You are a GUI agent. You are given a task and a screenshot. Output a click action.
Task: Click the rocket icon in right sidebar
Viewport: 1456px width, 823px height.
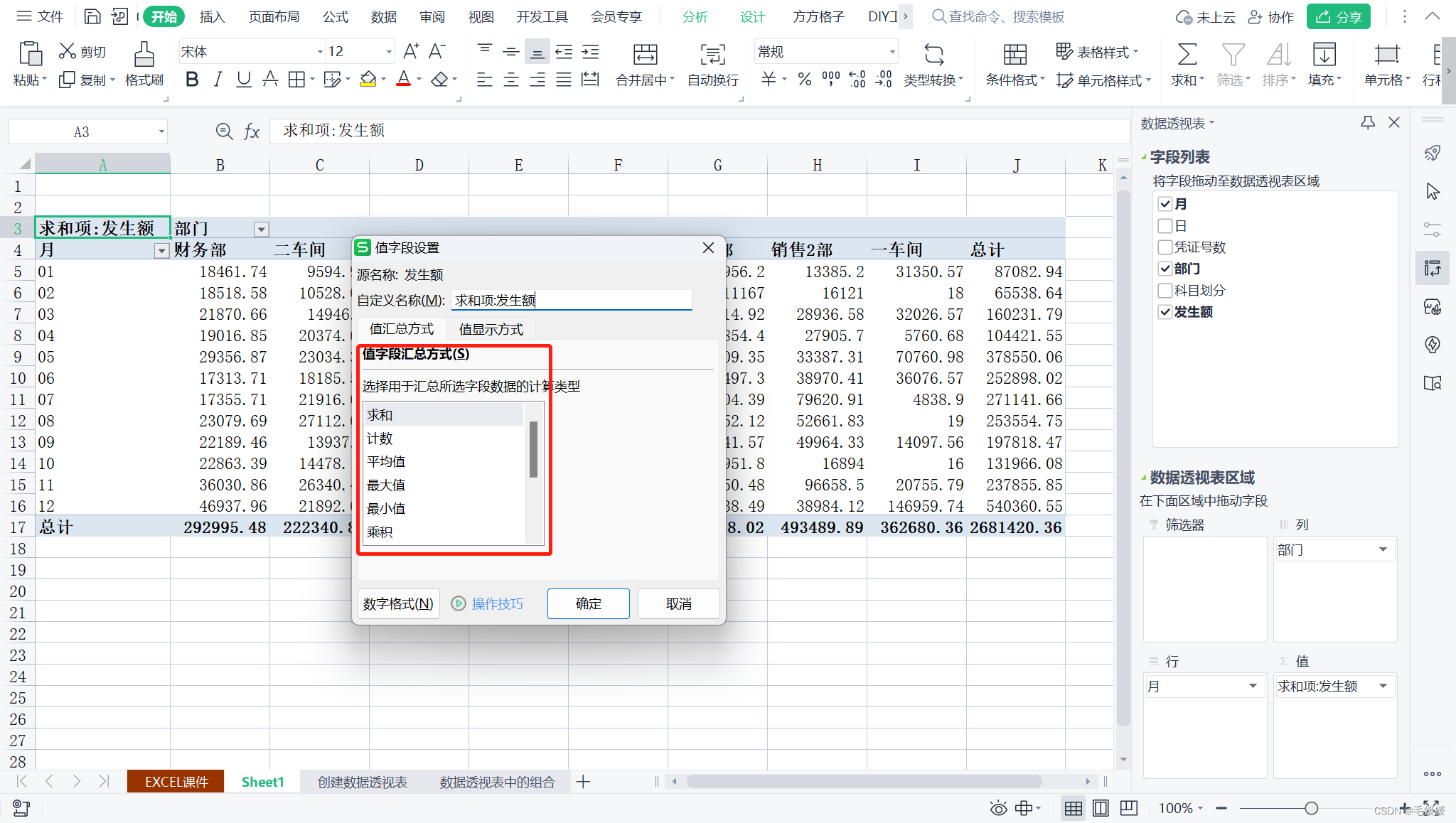1433,153
